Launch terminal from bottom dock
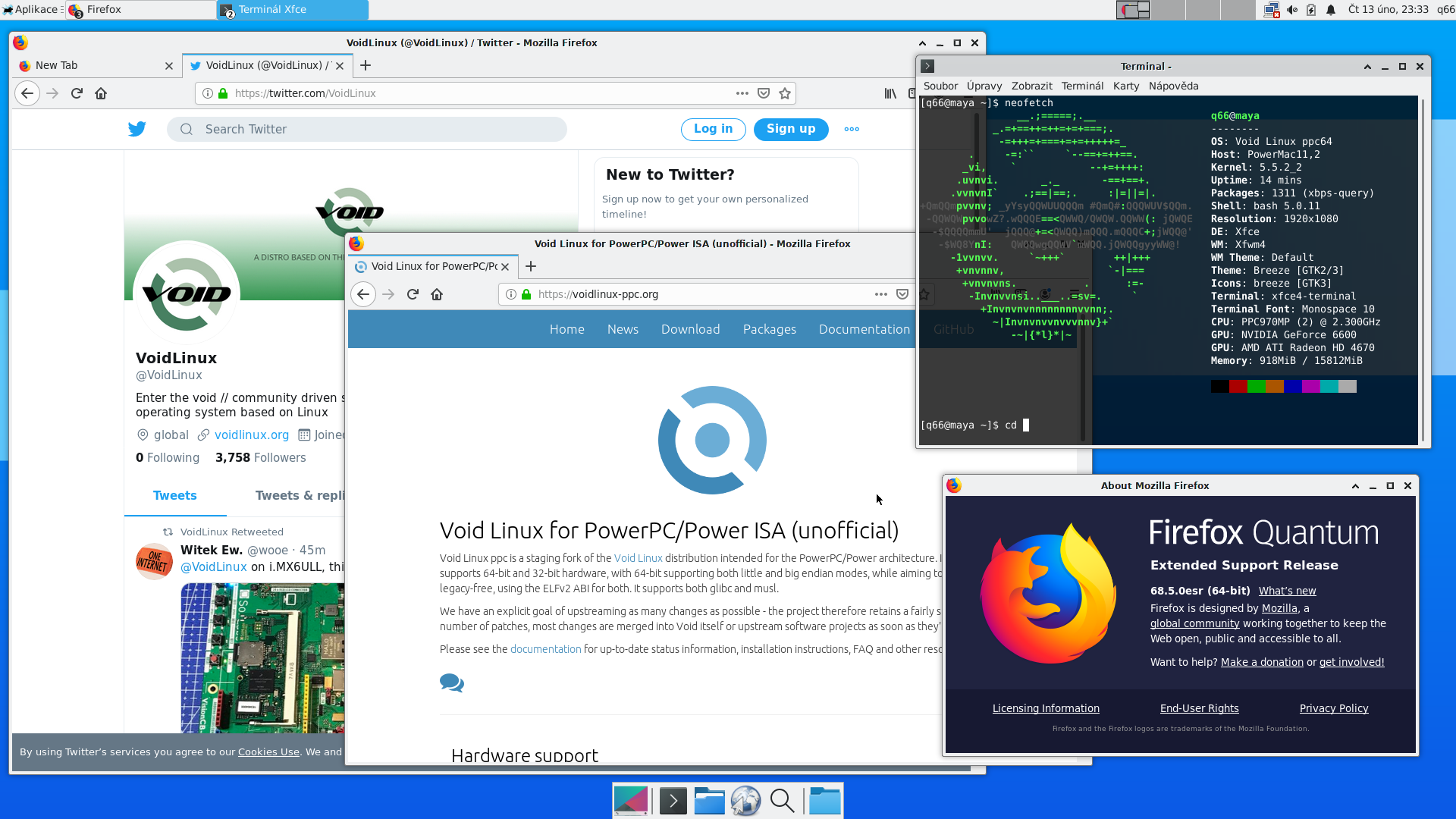 pyautogui.click(x=673, y=801)
